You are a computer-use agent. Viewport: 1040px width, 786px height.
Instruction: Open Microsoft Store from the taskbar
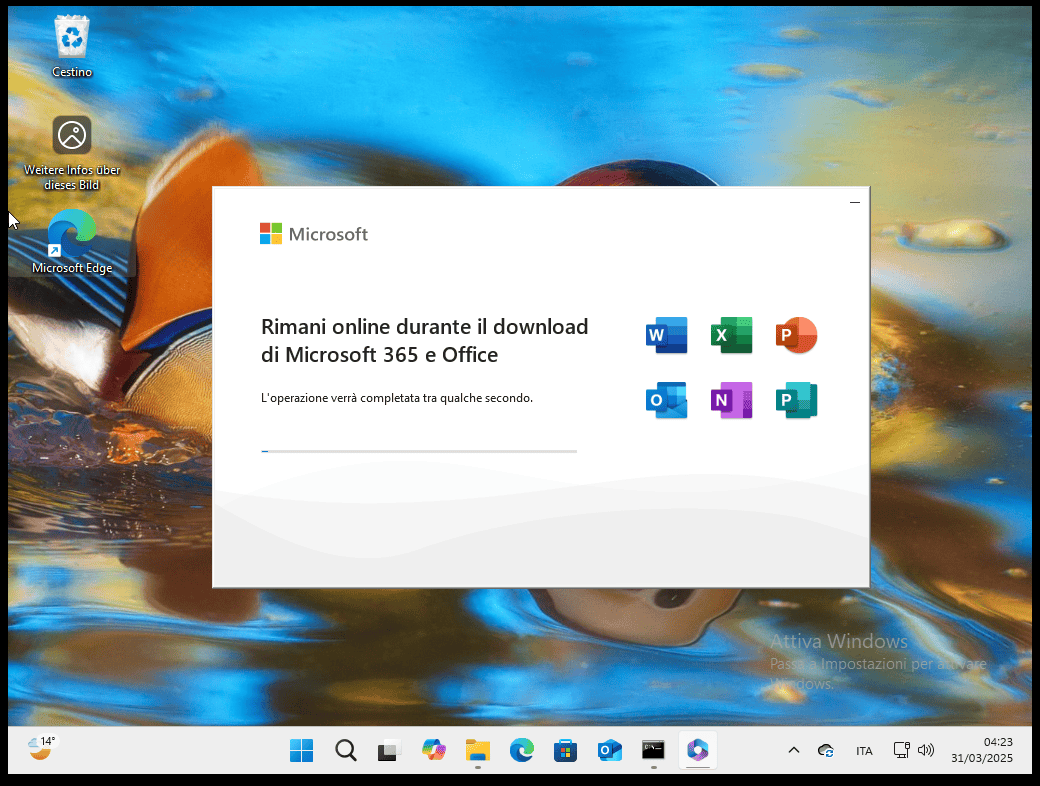pyautogui.click(x=565, y=750)
